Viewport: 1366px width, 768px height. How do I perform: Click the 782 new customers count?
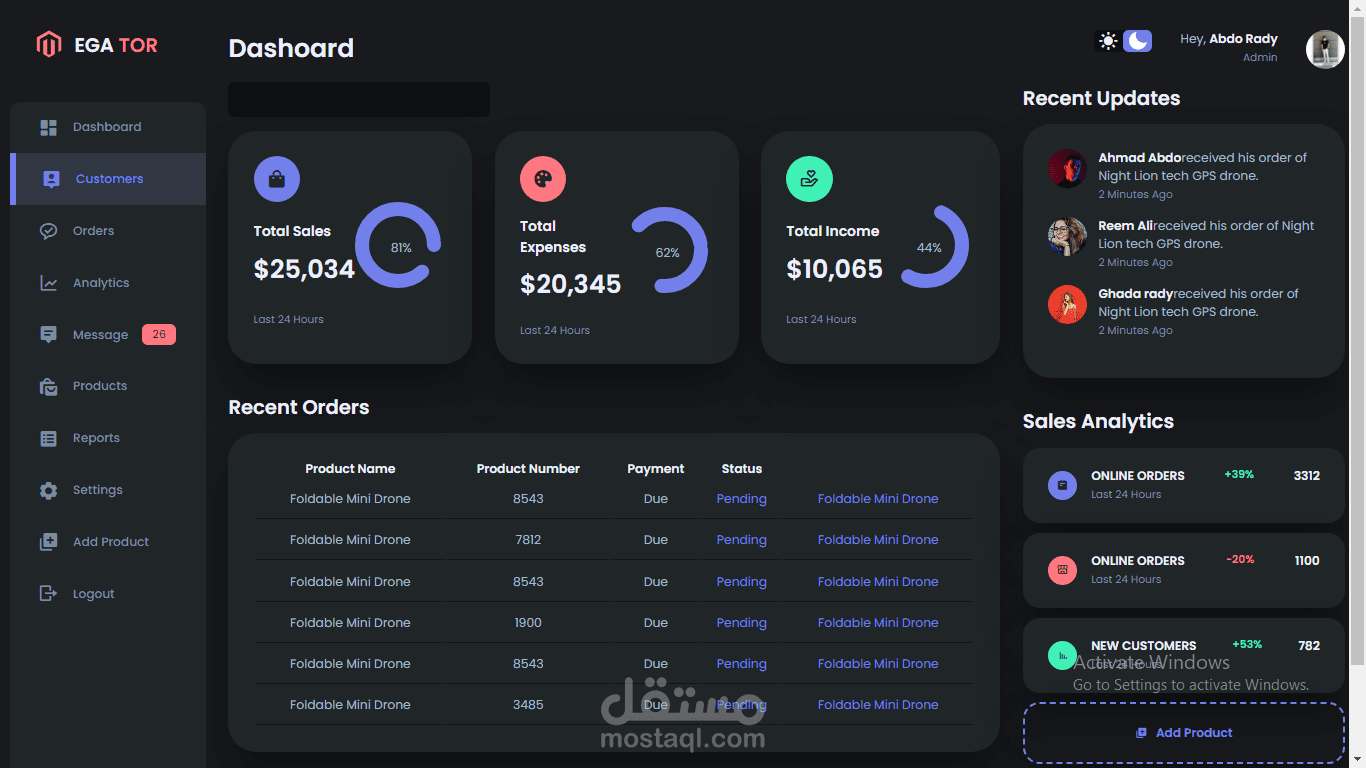(x=1309, y=646)
